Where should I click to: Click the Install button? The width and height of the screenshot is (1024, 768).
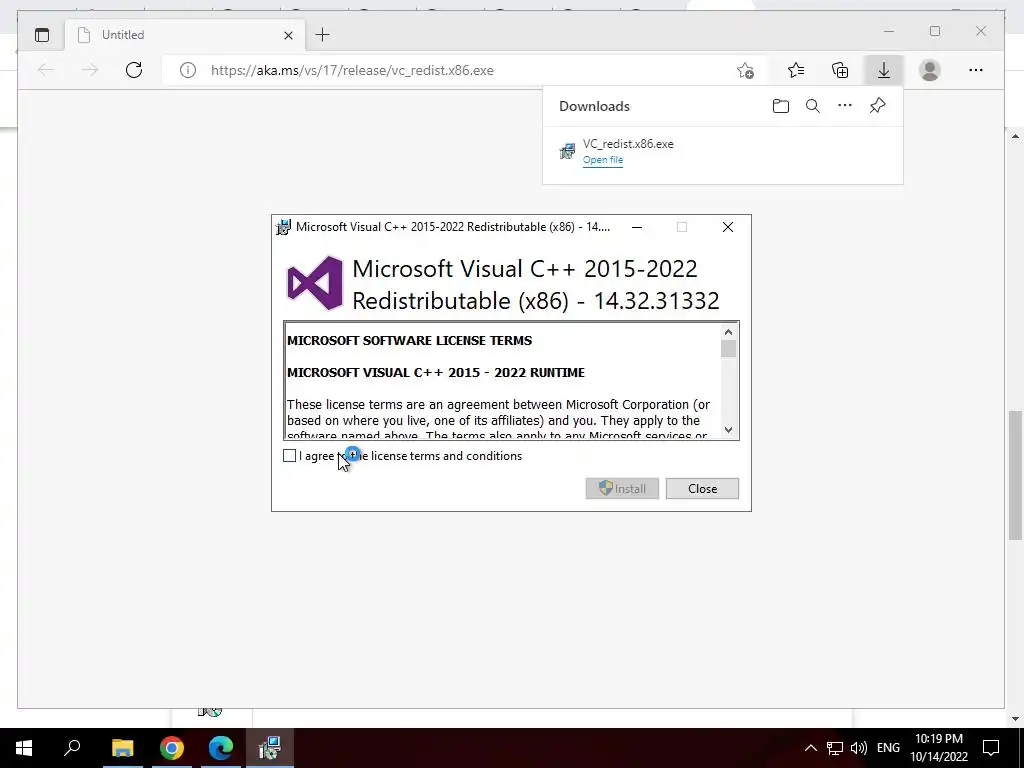[x=622, y=488]
